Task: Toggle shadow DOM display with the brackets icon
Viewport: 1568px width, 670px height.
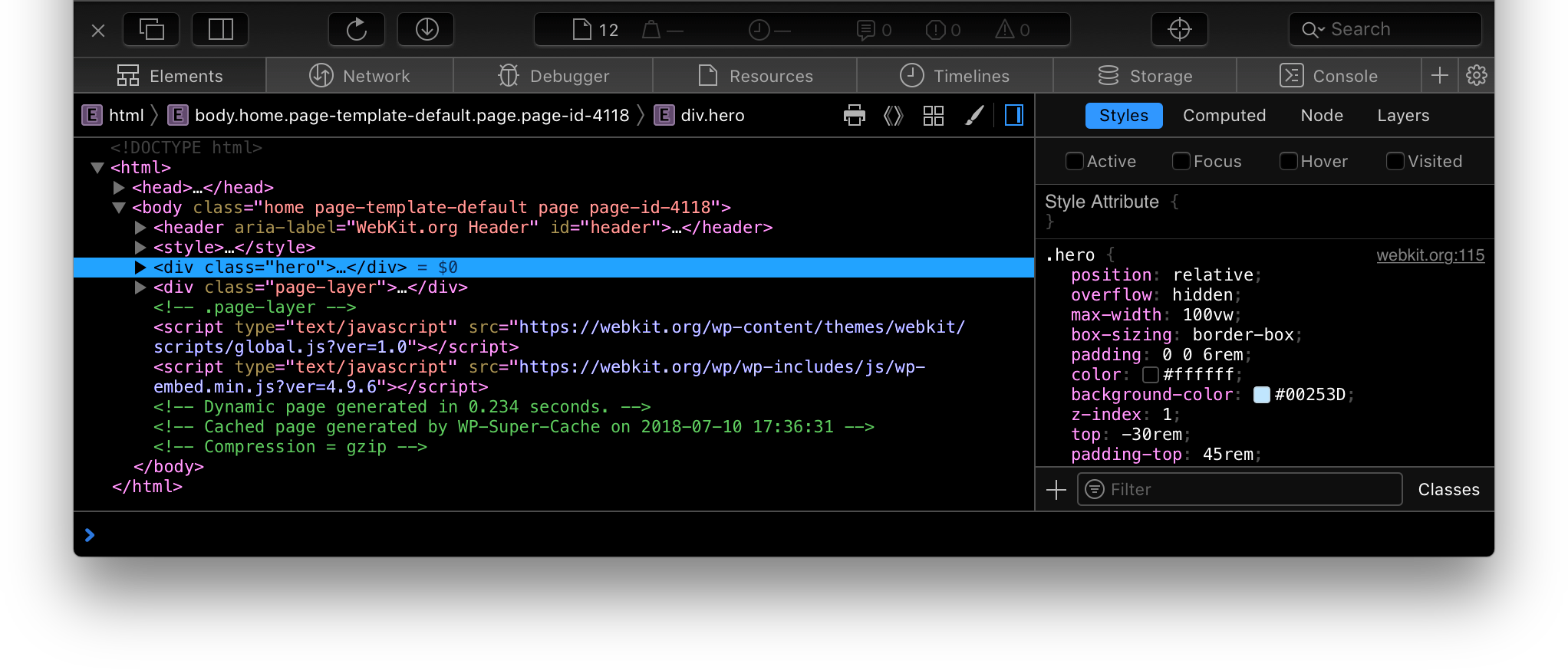Action: point(894,116)
